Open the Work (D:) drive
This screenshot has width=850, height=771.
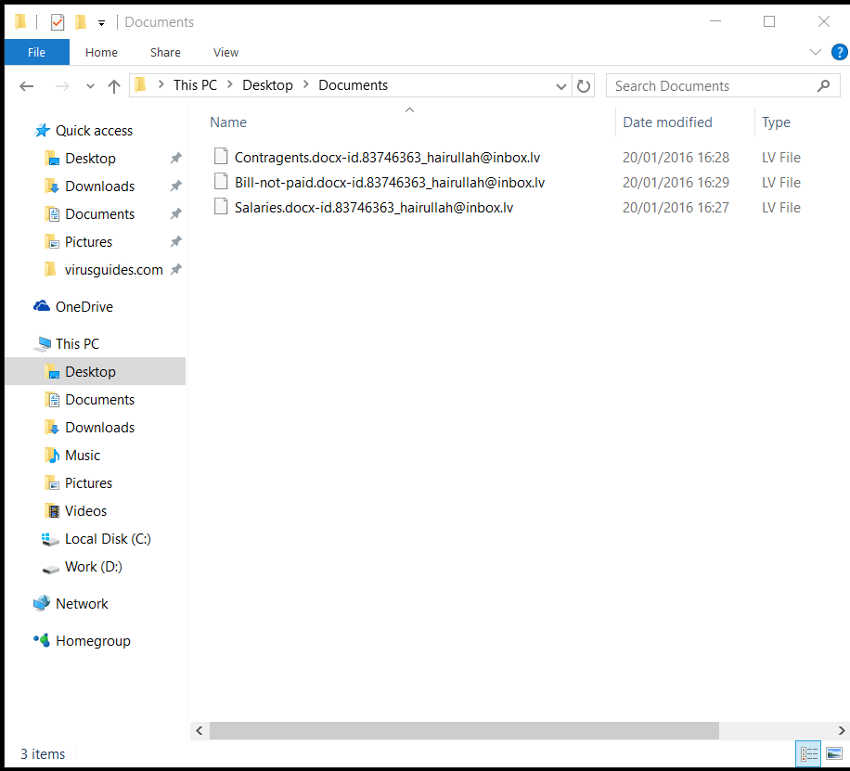(x=93, y=567)
